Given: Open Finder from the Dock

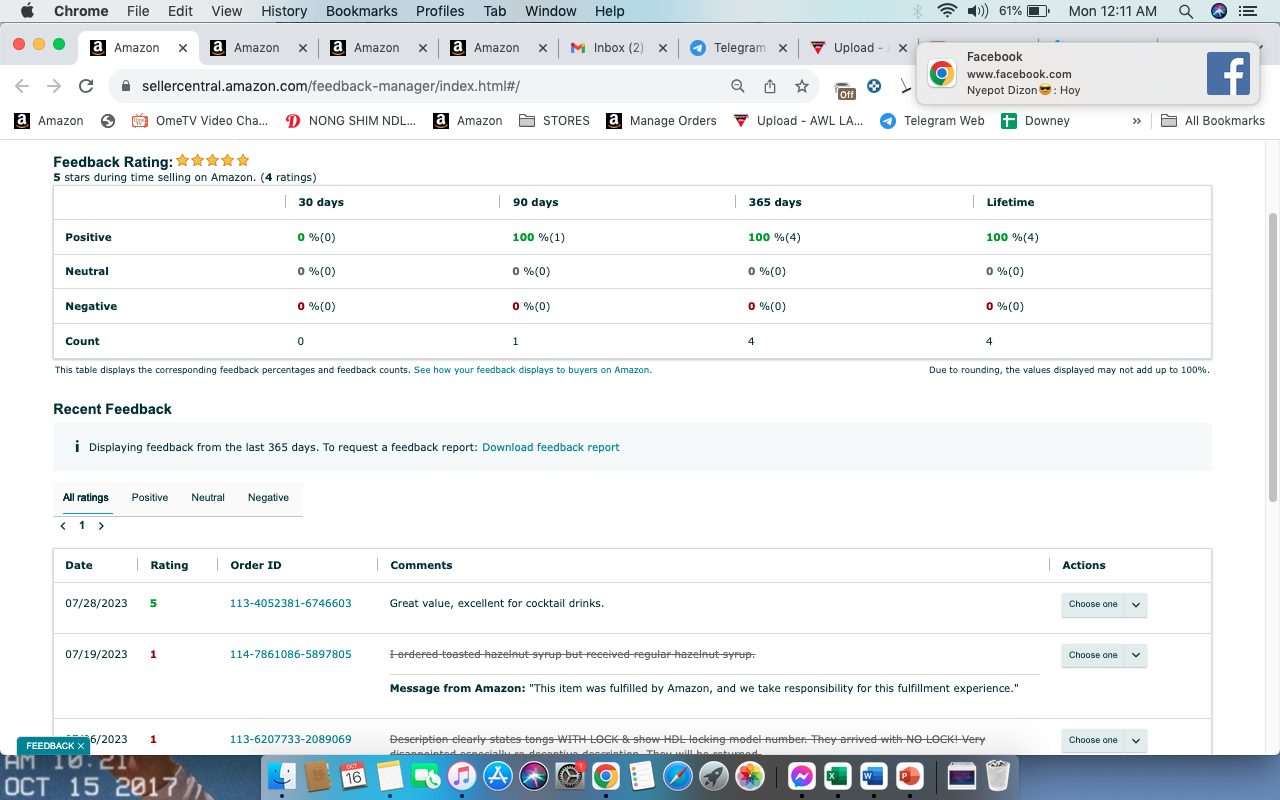Looking at the screenshot, I should tap(283, 776).
